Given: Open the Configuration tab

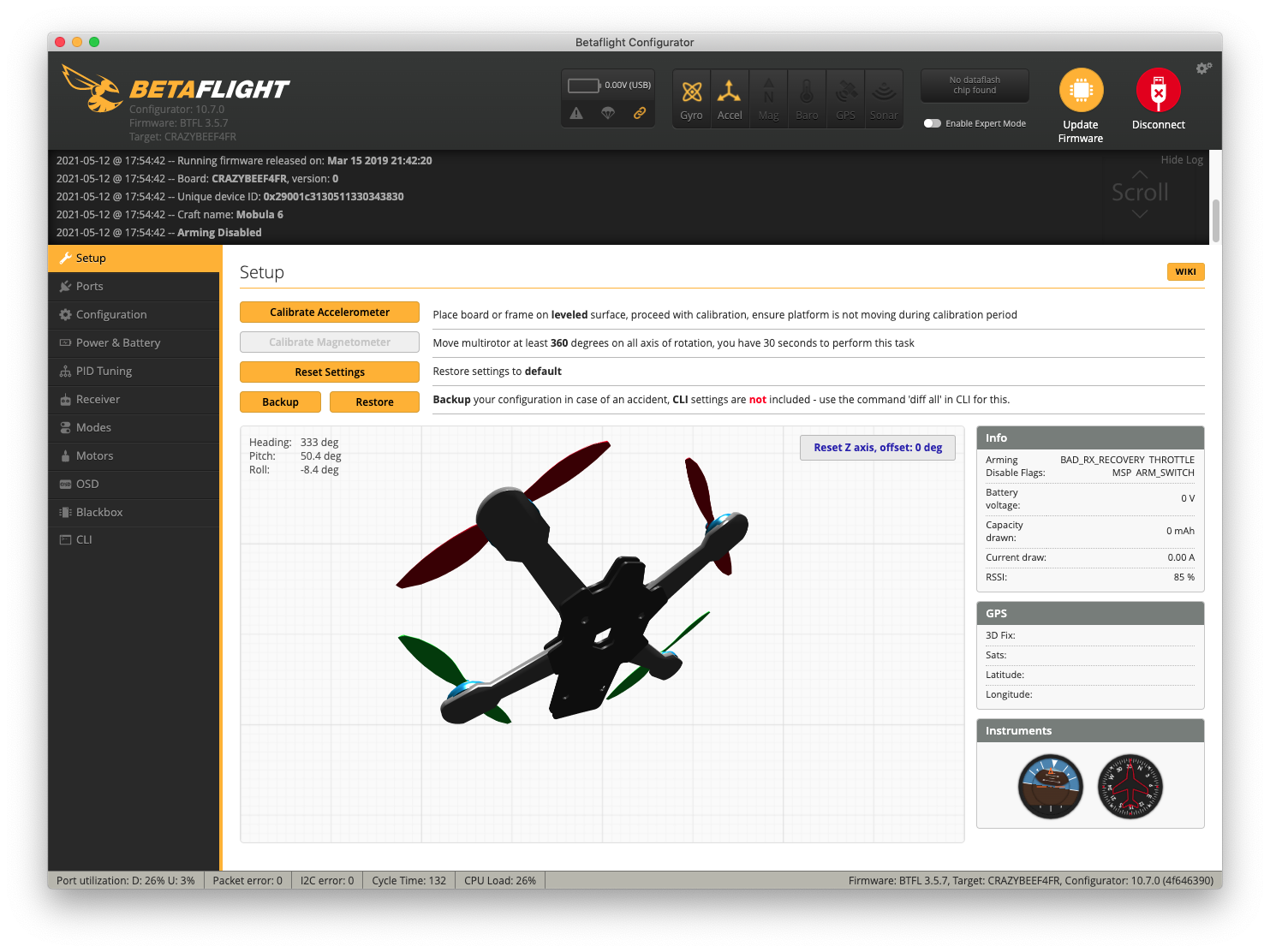Looking at the screenshot, I should (134, 315).
